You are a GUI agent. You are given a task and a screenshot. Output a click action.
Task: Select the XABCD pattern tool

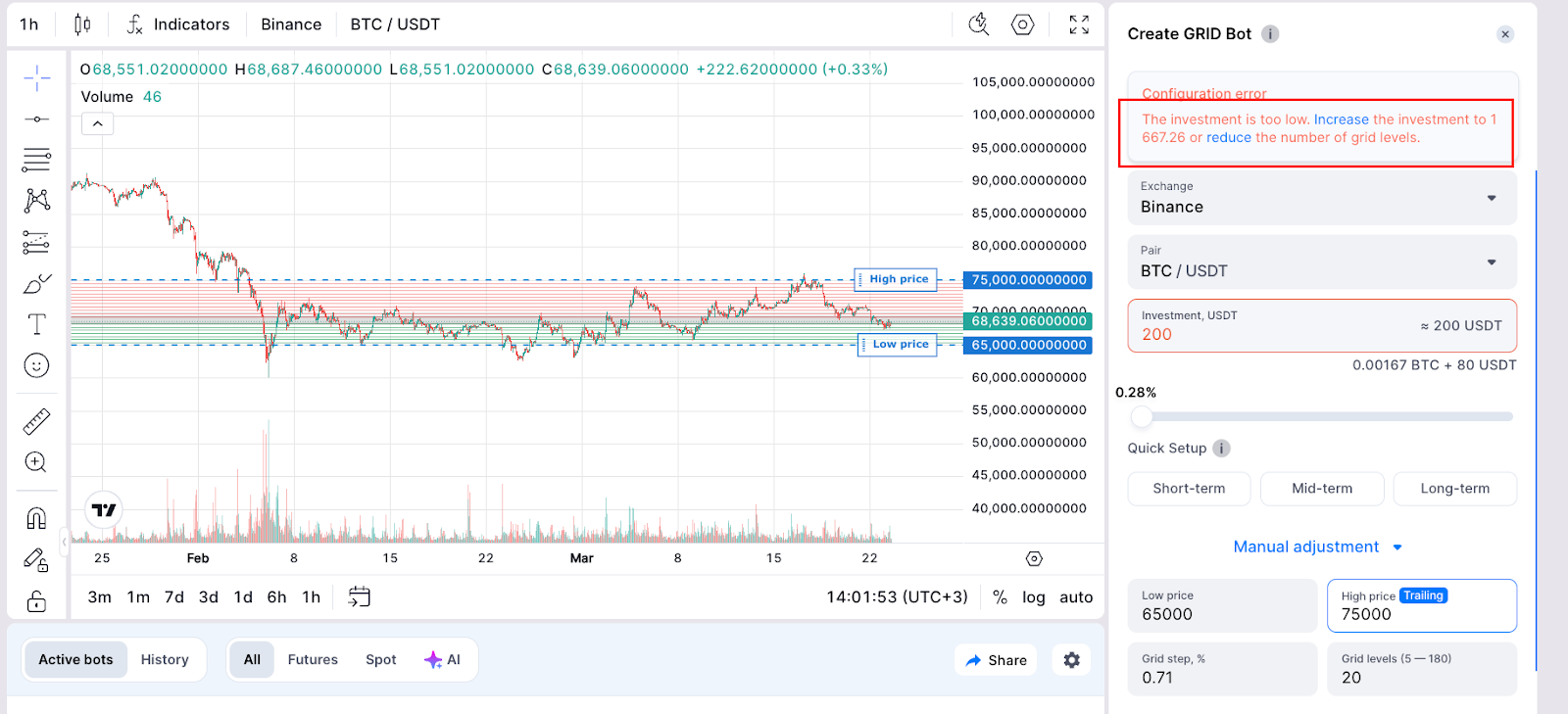pos(36,201)
